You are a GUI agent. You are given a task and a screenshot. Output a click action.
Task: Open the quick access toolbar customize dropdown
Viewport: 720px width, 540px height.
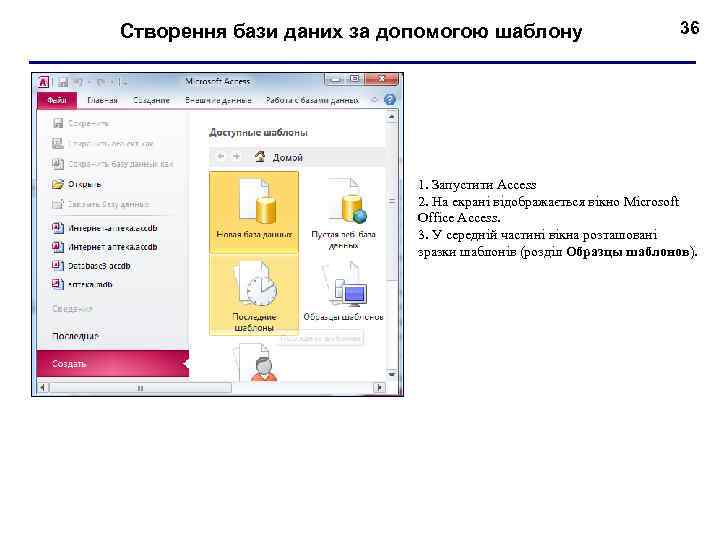click(124, 83)
